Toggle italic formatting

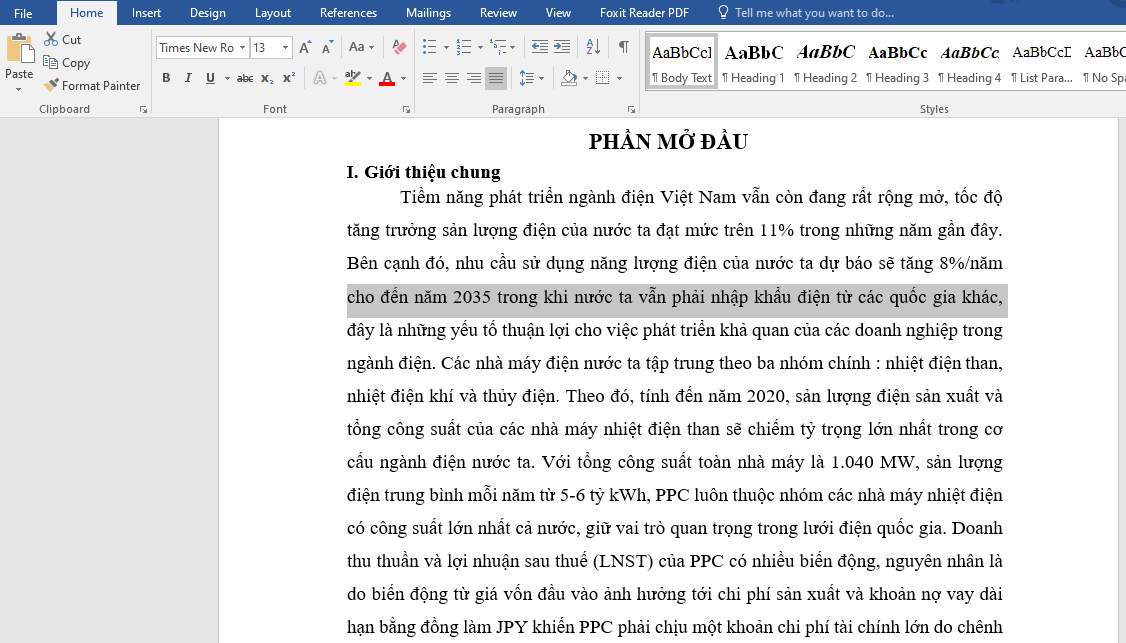[x=188, y=78]
